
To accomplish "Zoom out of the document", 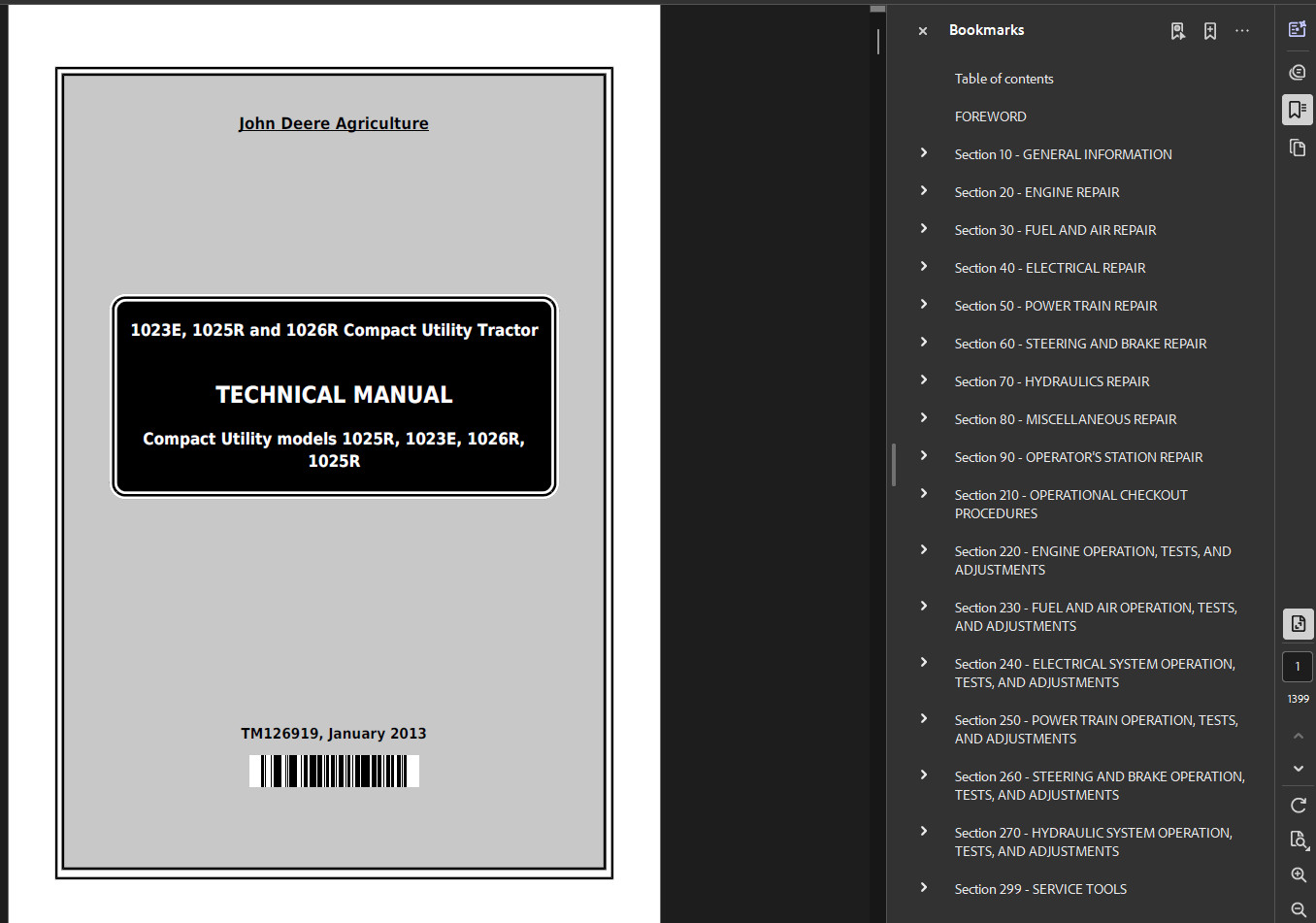I will point(1299,909).
